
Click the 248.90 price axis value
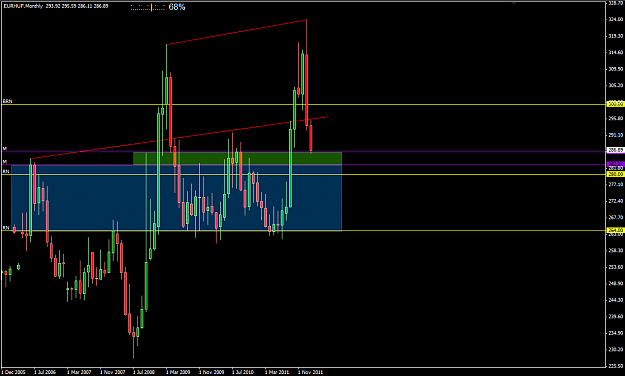point(615,283)
